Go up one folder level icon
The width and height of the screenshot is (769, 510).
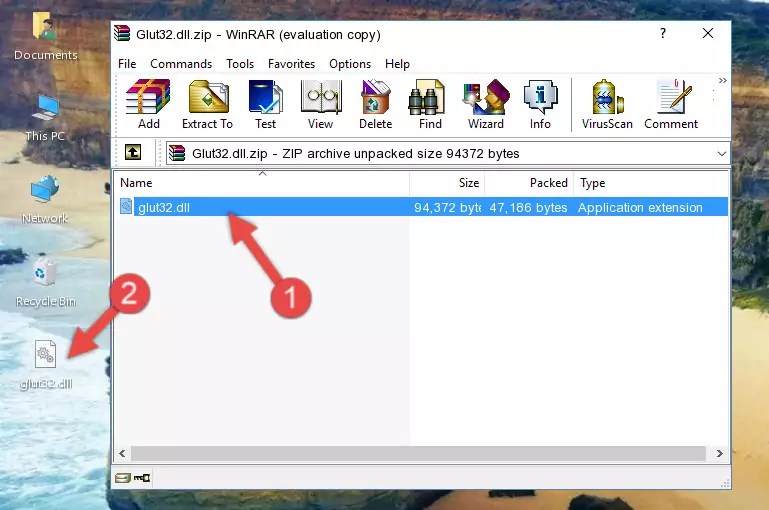pyautogui.click(x=133, y=153)
